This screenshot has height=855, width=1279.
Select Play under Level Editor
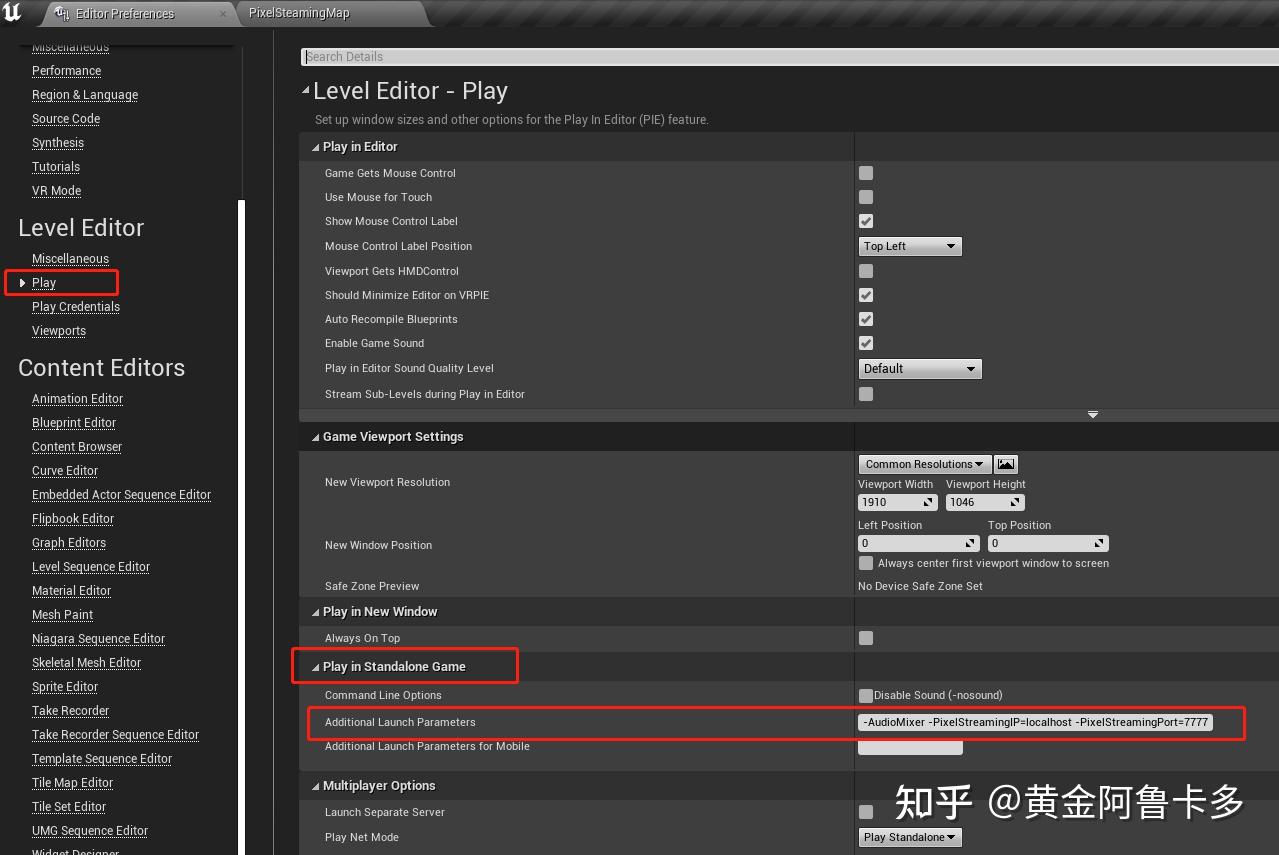[44, 282]
